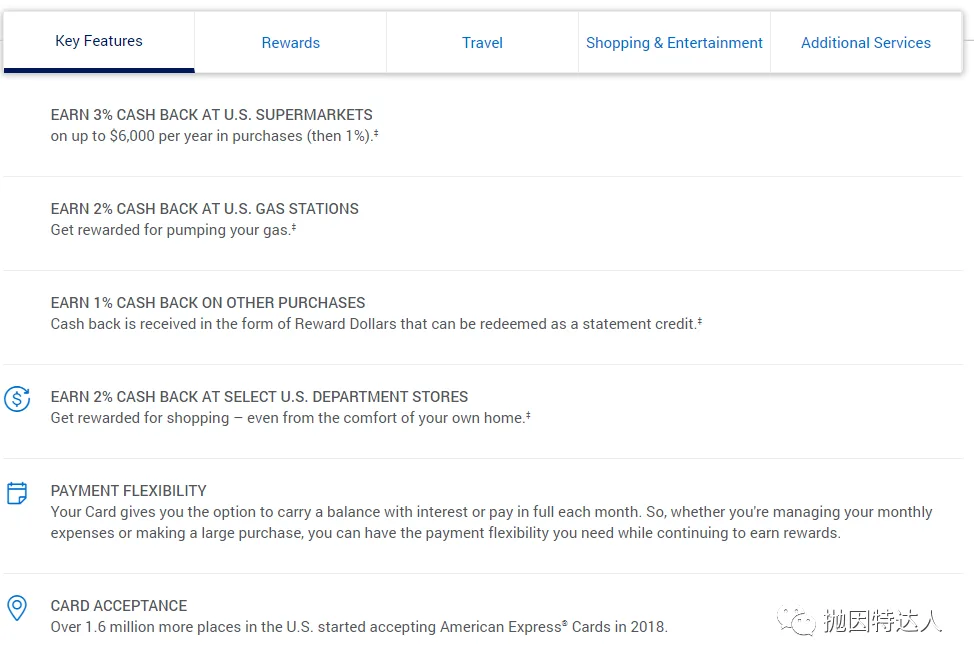974x664 pixels.
Task: Click the footnote symbol after supermarkets terms
Action: pyautogui.click(x=375, y=133)
